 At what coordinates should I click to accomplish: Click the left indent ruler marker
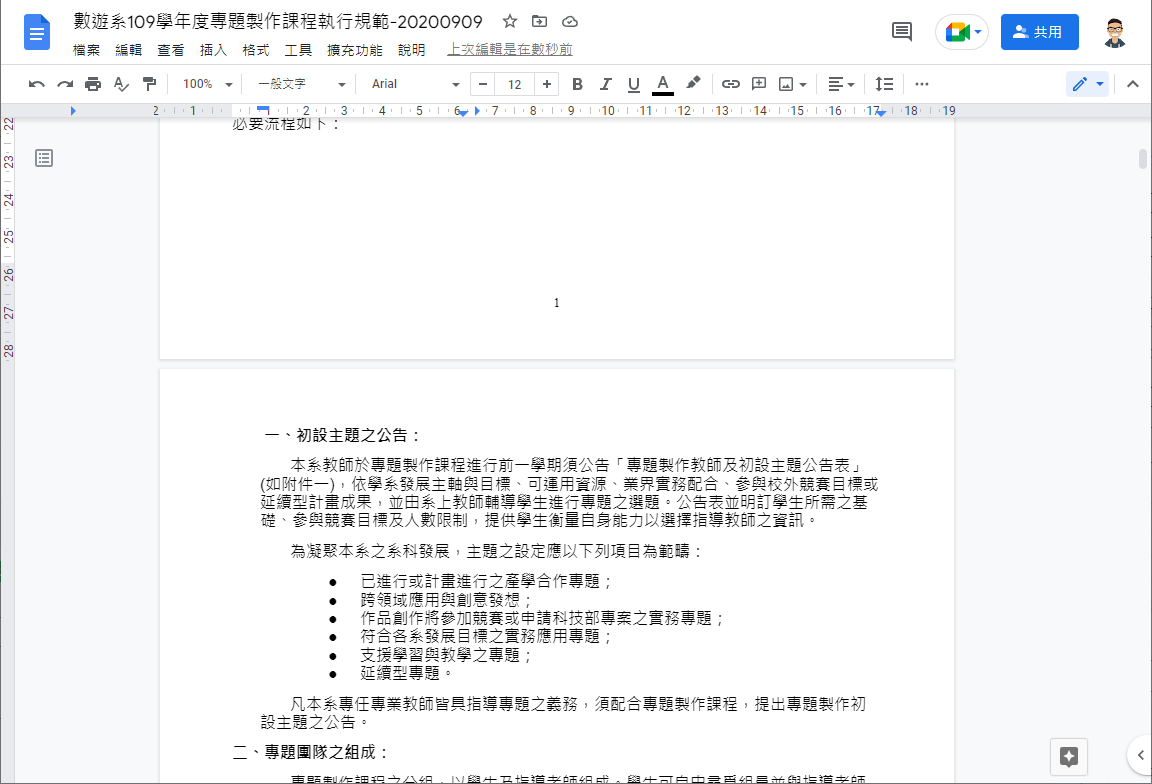coord(463,112)
